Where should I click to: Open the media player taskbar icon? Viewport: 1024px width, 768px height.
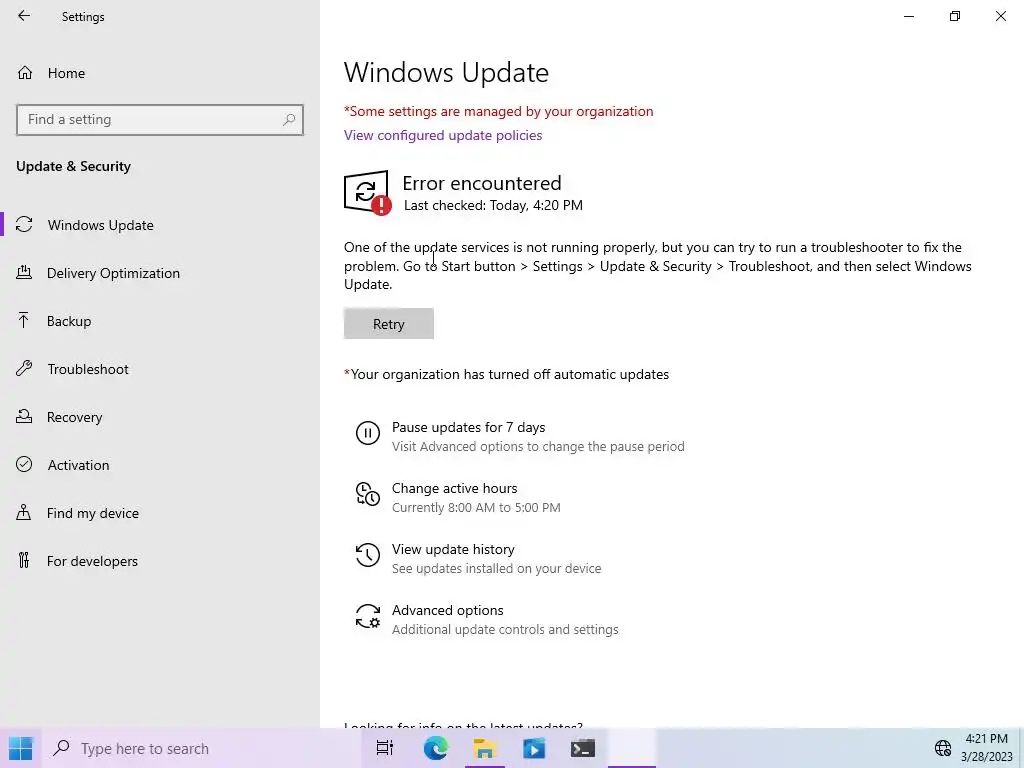(534, 748)
